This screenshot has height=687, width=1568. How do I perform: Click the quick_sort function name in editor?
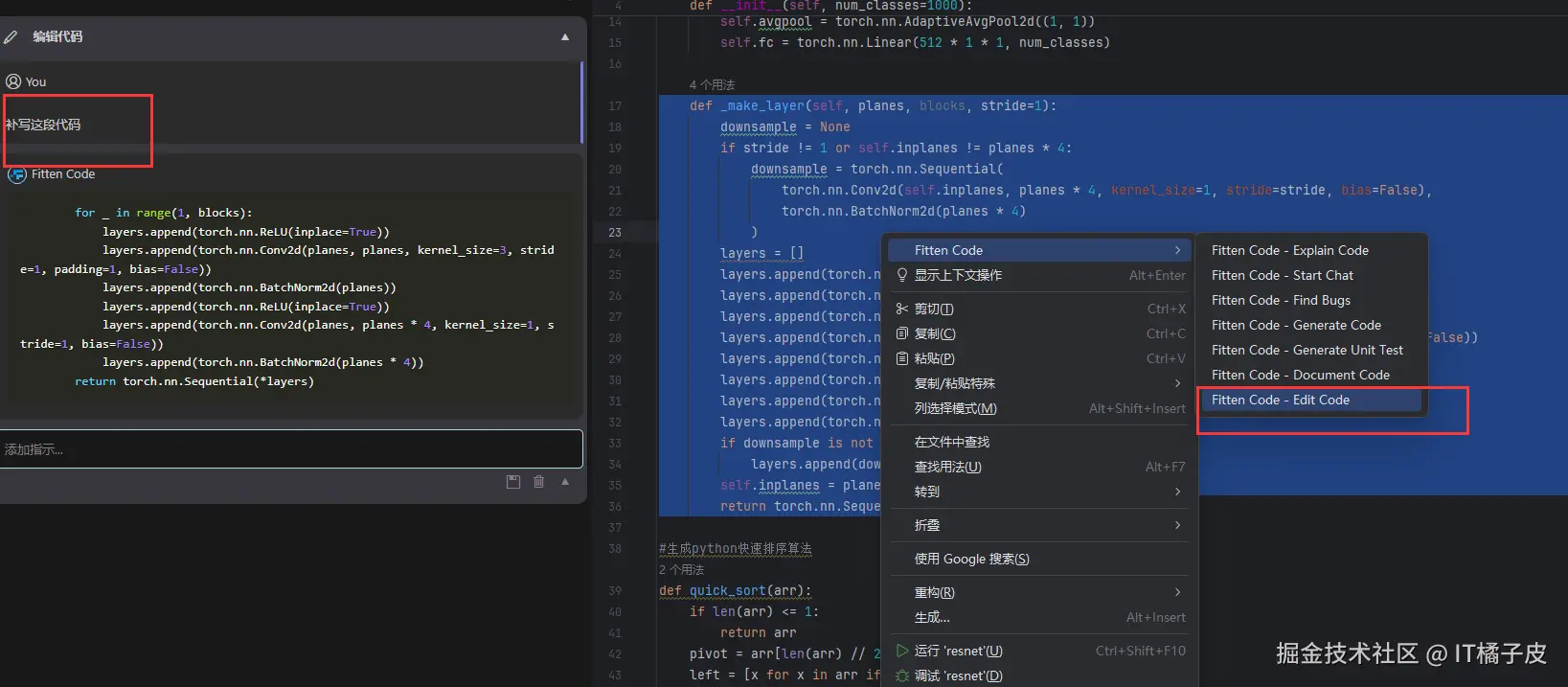point(728,591)
